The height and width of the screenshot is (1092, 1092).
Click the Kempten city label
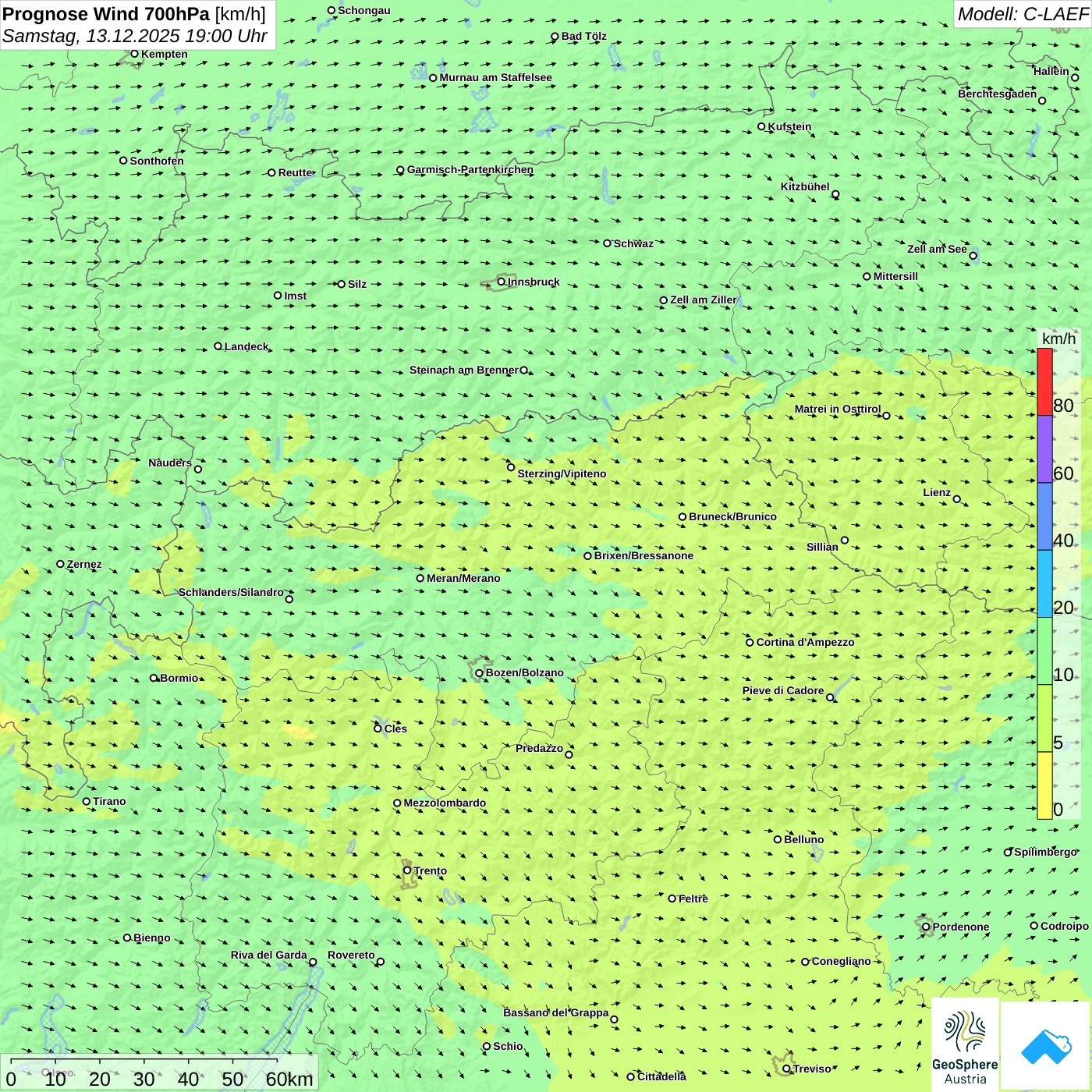coord(165,54)
